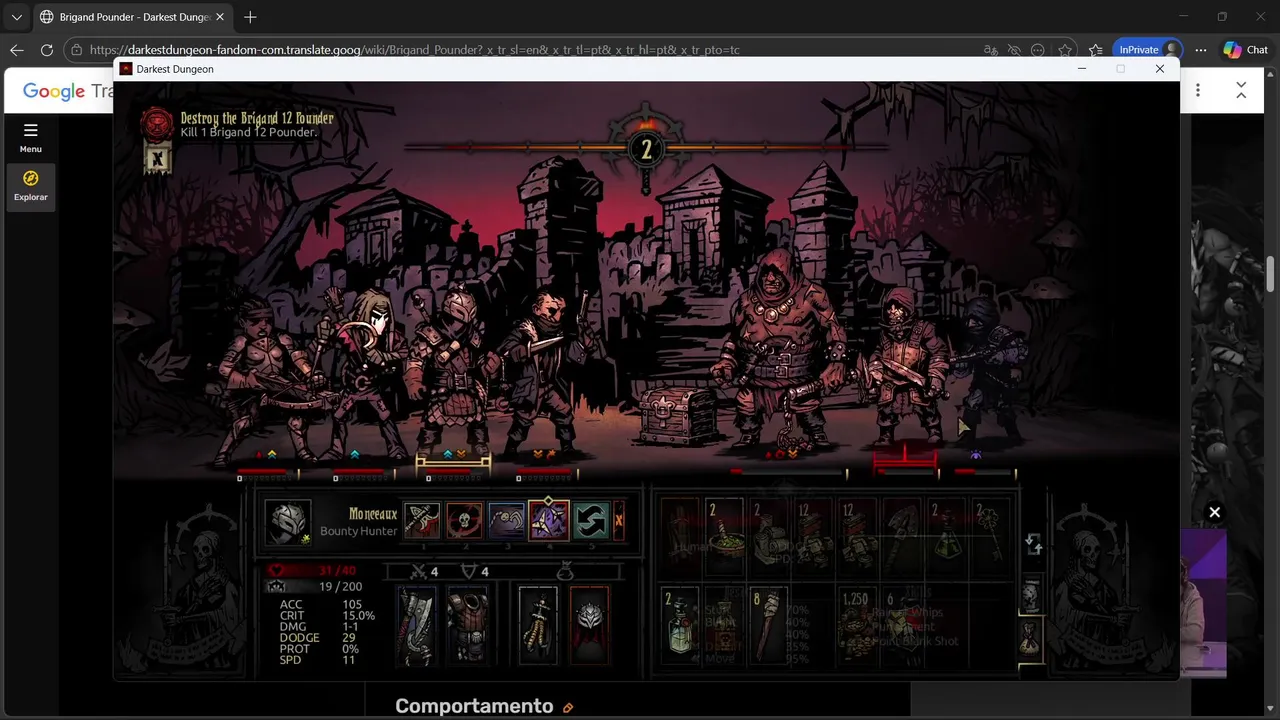This screenshot has height=720, width=1280.
Task: Click the edit pencil beside Comportamento
Action: click(568, 708)
